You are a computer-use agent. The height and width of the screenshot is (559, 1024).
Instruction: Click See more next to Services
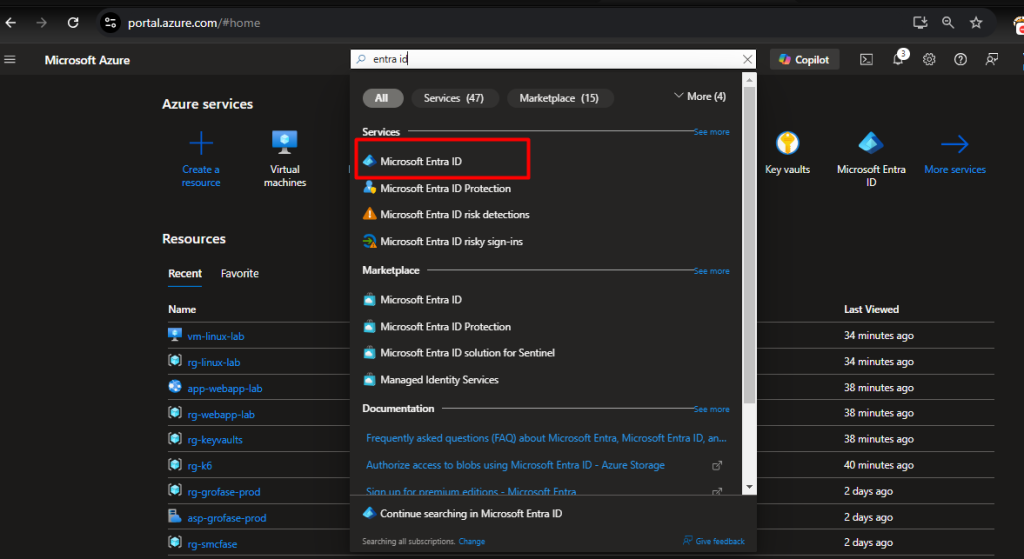[x=711, y=132]
